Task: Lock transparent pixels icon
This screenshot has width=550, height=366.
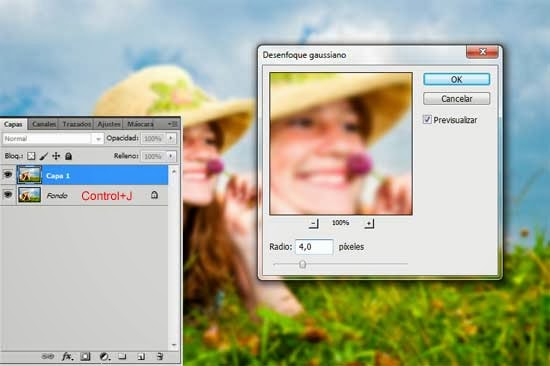Action: click(x=31, y=156)
